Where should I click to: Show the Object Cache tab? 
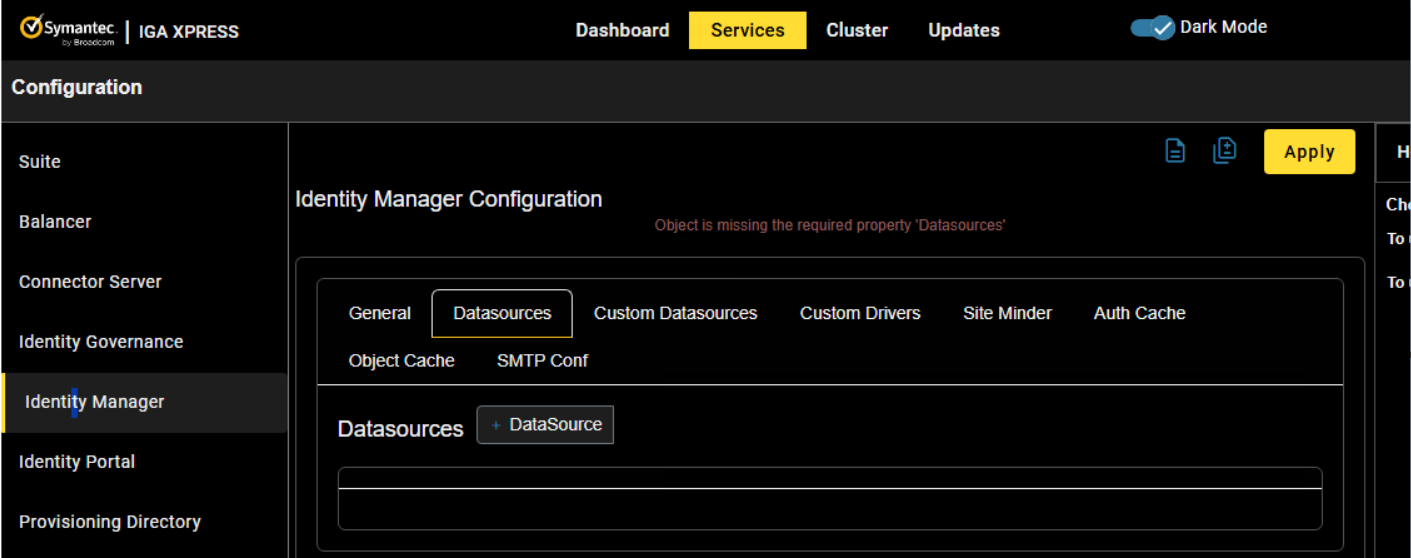tap(401, 361)
